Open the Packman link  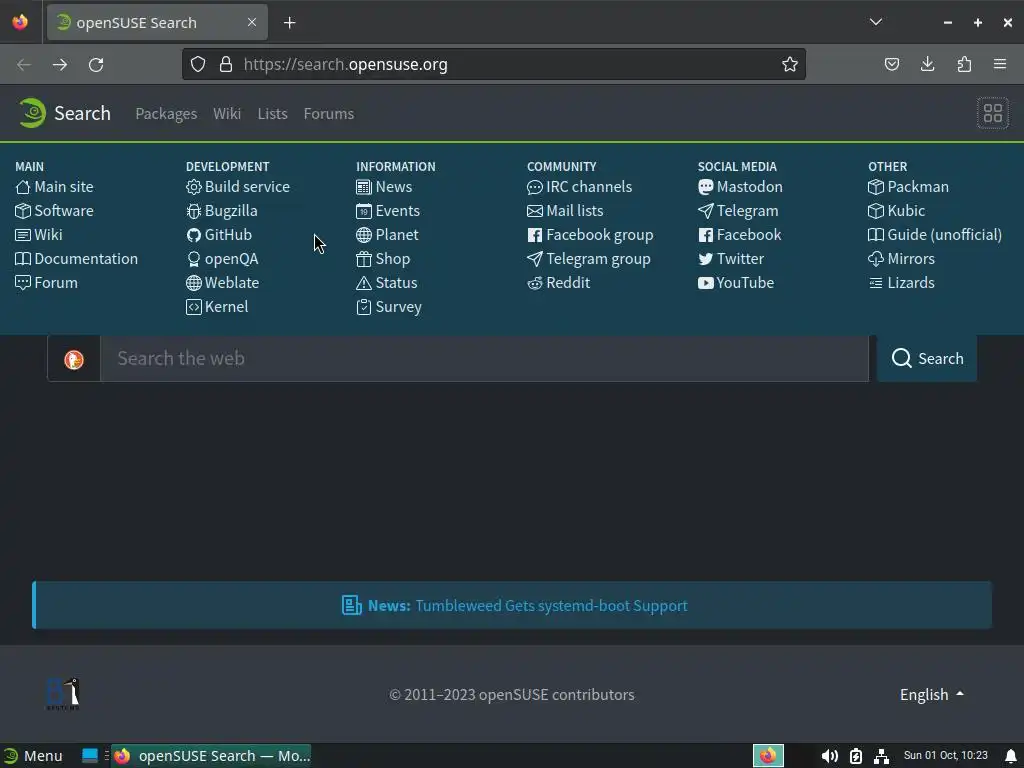(908, 187)
